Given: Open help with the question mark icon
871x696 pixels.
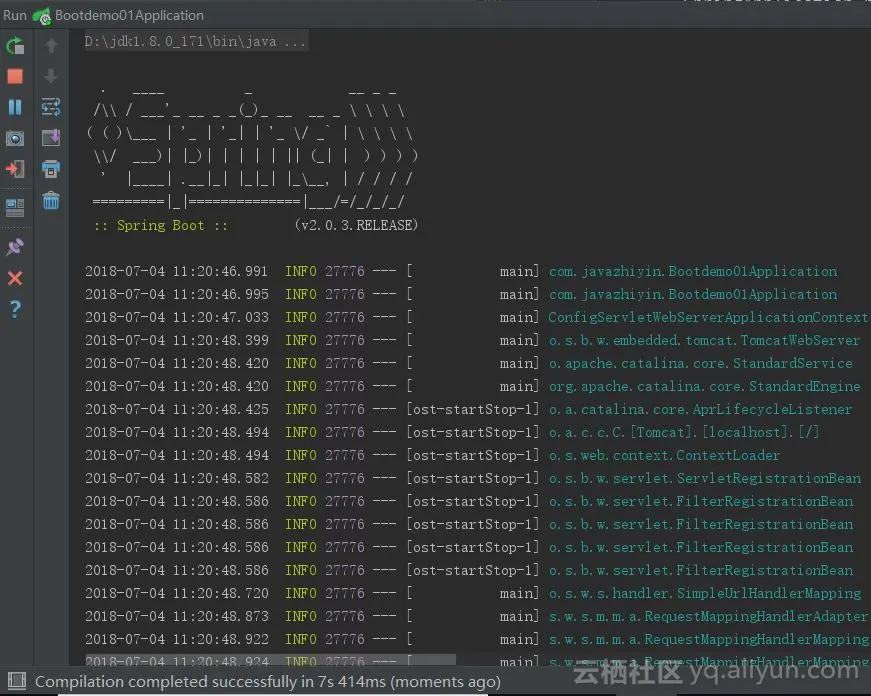Looking at the screenshot, I should (x=15, y=309).
